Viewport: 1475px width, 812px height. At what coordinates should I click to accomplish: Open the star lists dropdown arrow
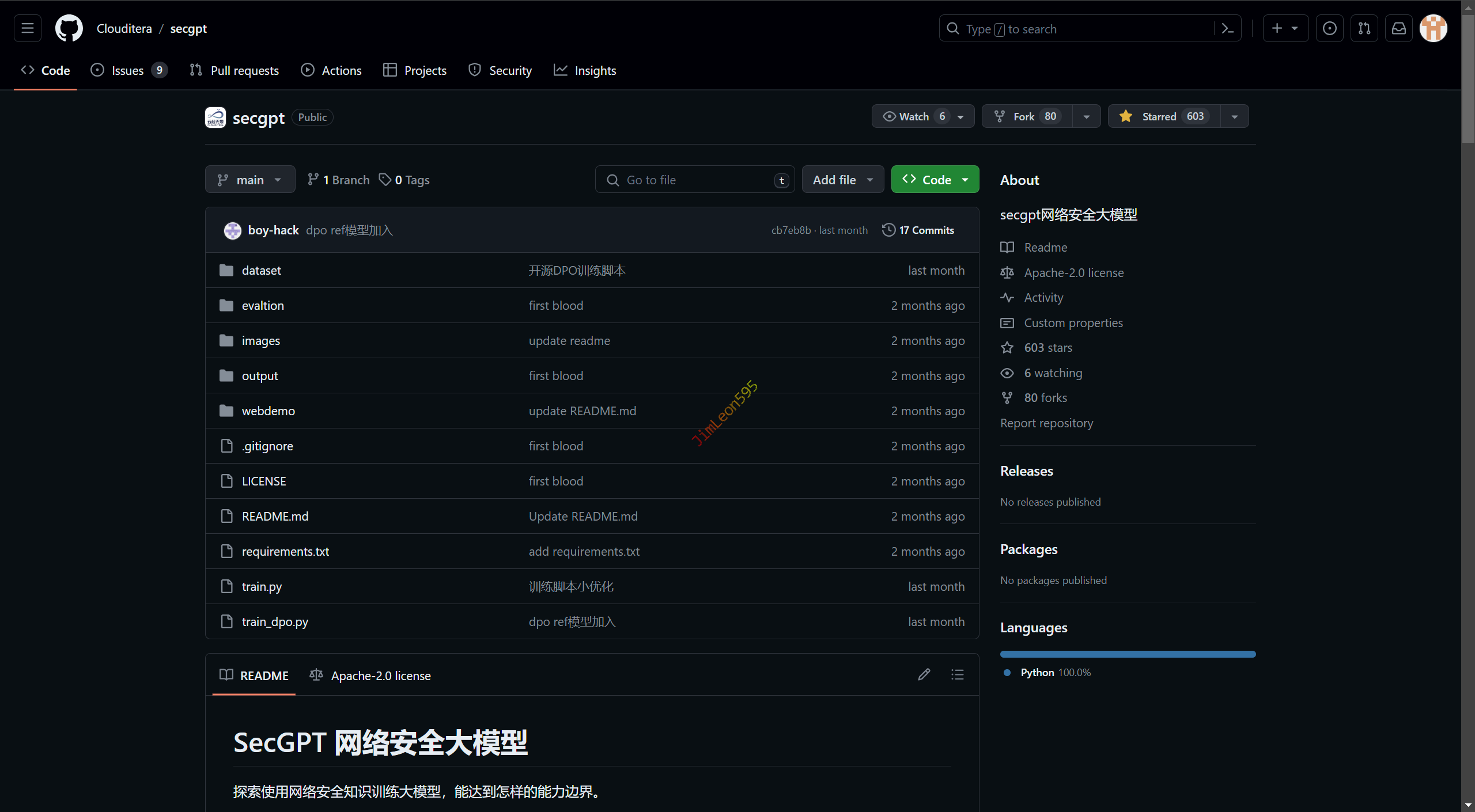coord(1235,116)
